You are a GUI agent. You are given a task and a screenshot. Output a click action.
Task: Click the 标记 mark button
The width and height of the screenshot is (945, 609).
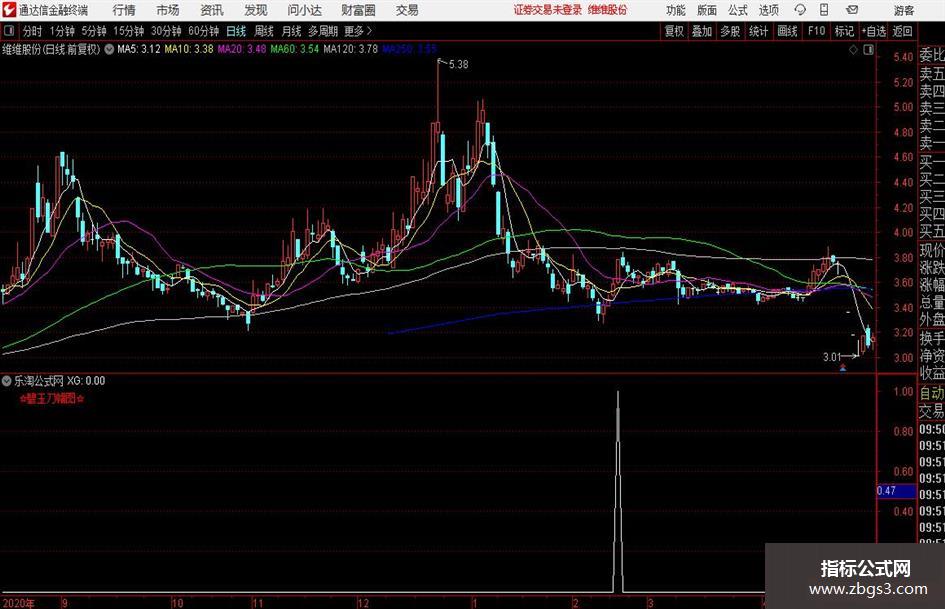pos(844,31)
